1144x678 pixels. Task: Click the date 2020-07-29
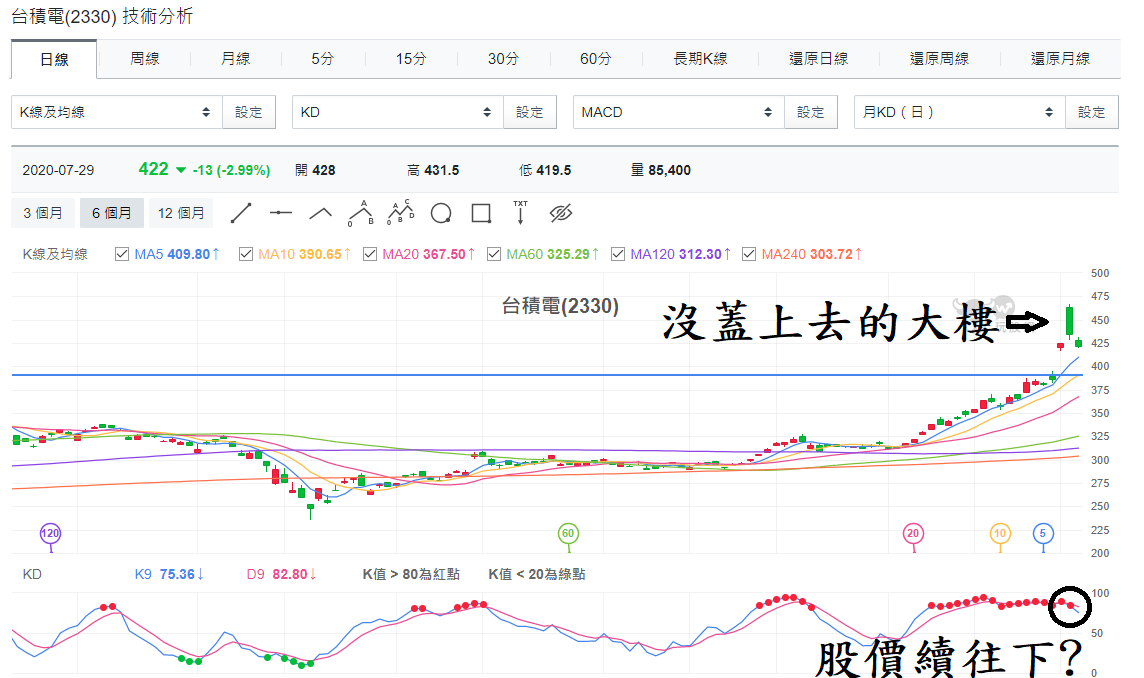(x=58, y=170)
